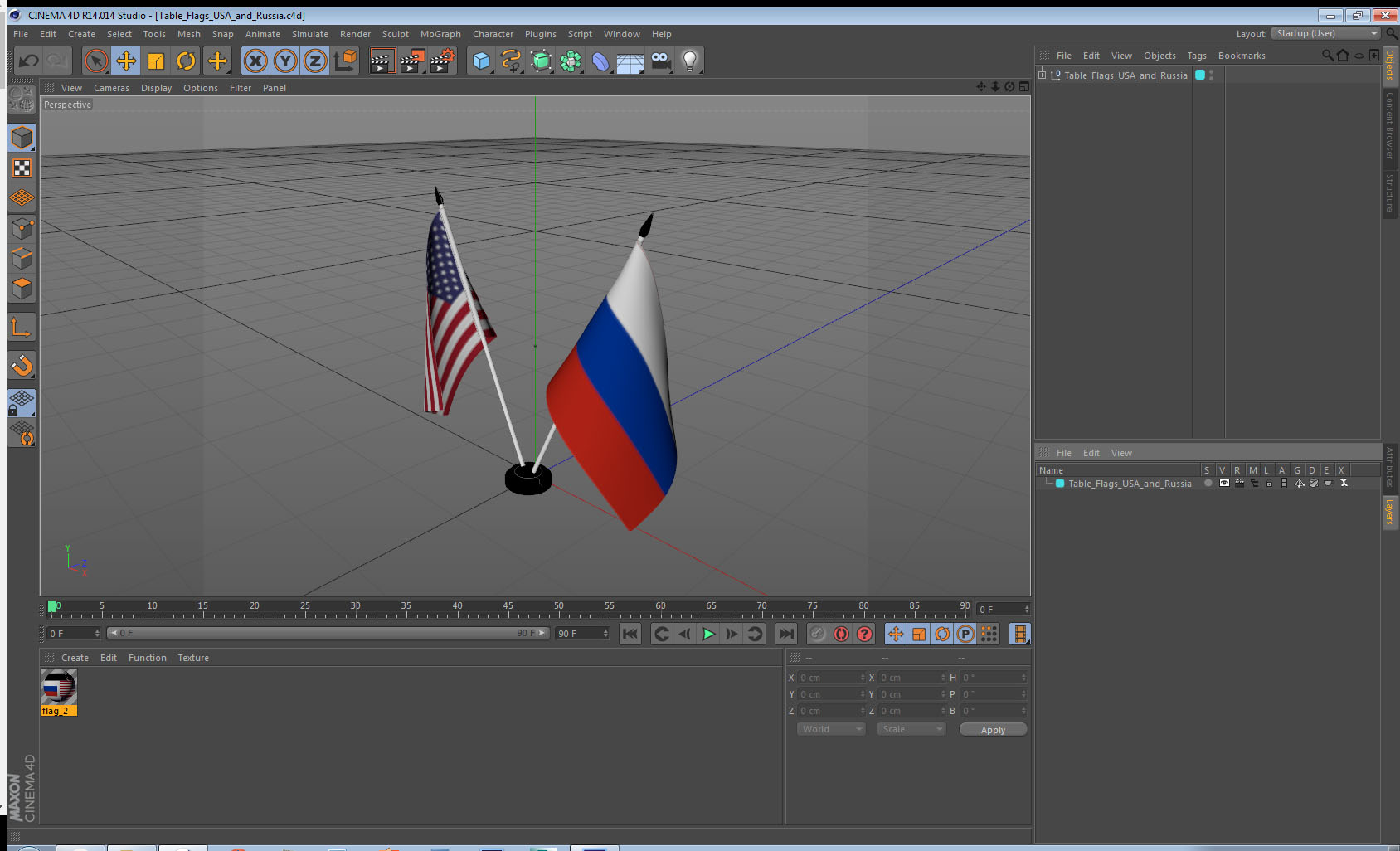Toggle layer View visibility icon
Image resolution: width=1400 pixels, height=851 pixels.
point(1224,484)
